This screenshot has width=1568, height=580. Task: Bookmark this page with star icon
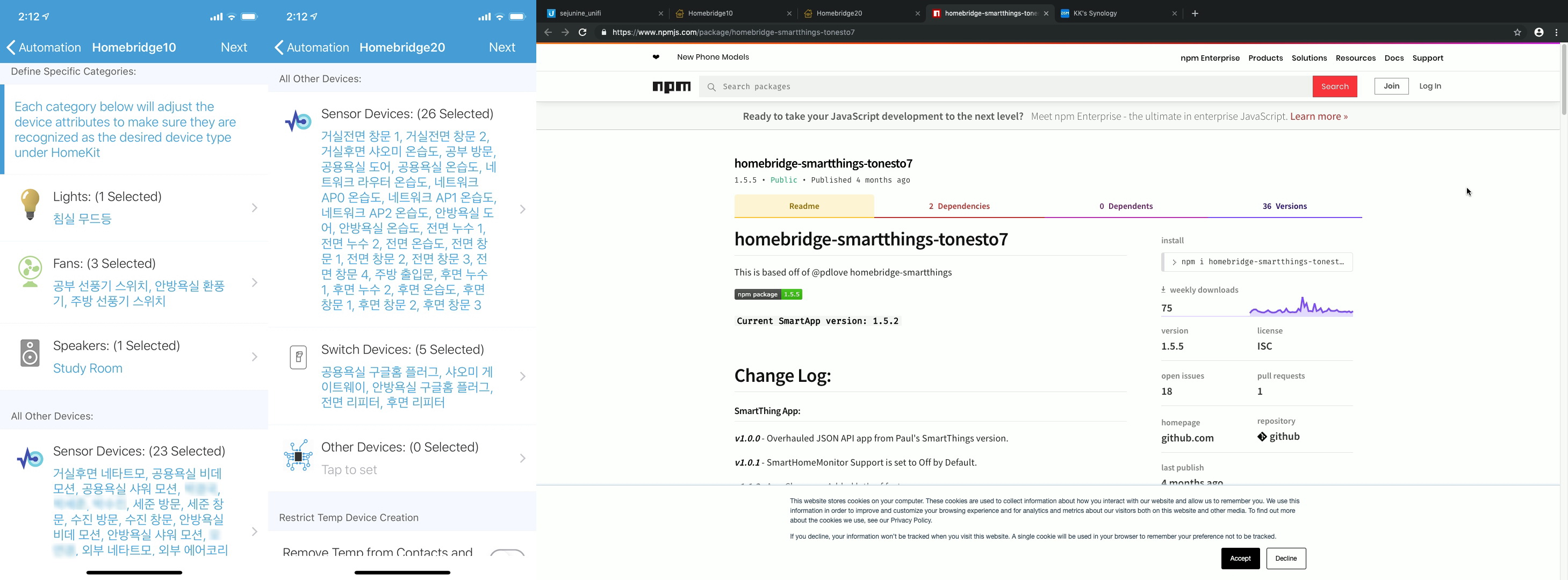click(1517, 32)
